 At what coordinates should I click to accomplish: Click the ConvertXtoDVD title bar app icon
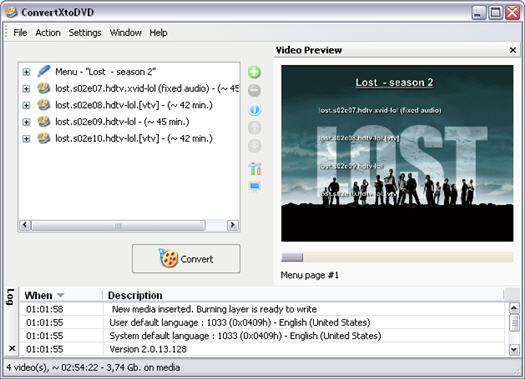[x=11, y=12]
